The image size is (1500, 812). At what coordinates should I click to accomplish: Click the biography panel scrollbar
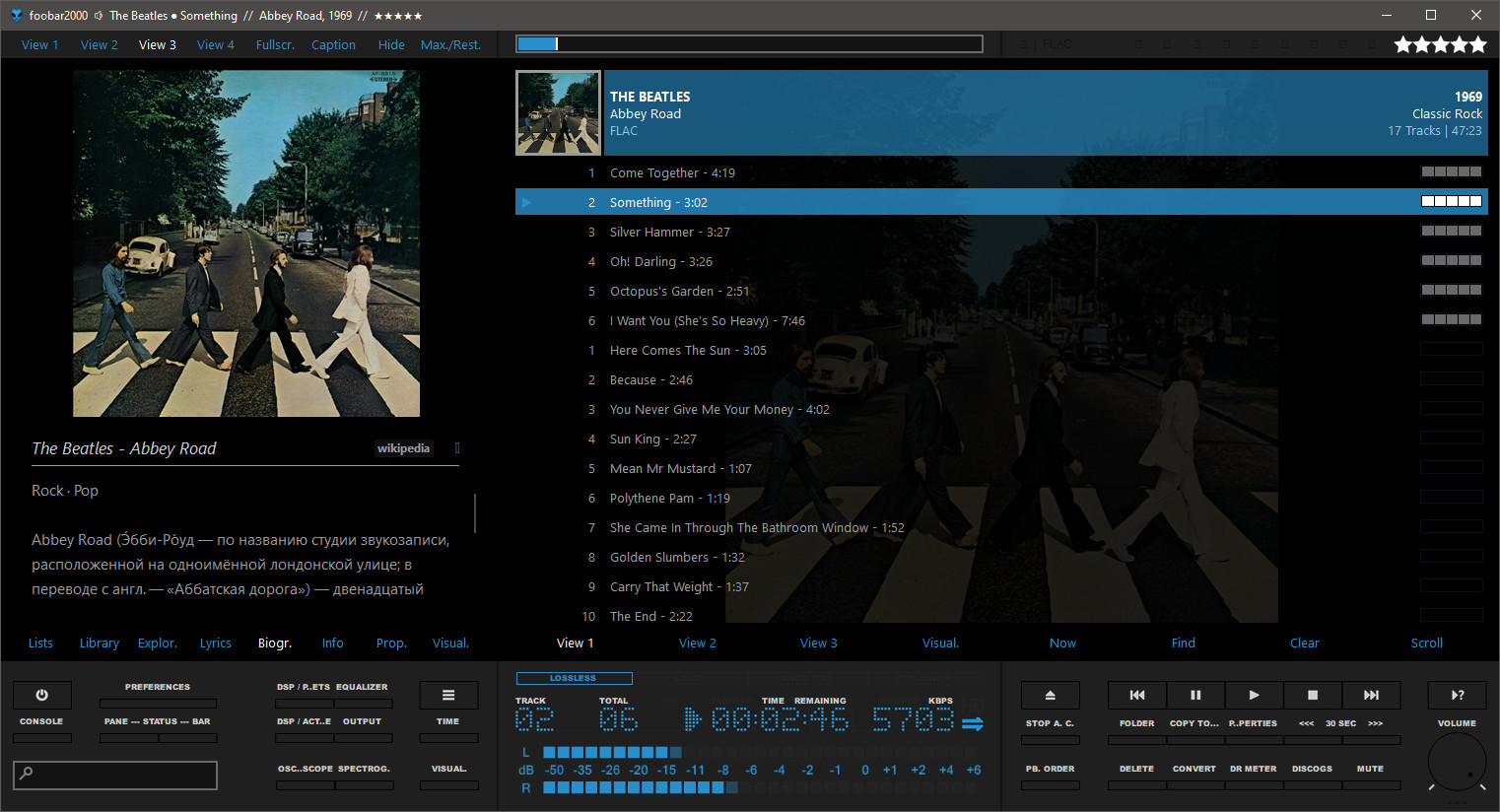tap(475, 513)
